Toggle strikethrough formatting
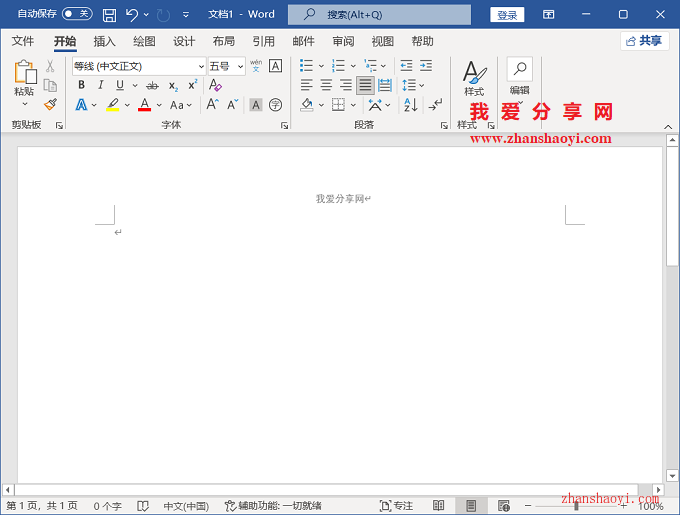This screenshot has height=515, width=680. [x=152, y=85]
